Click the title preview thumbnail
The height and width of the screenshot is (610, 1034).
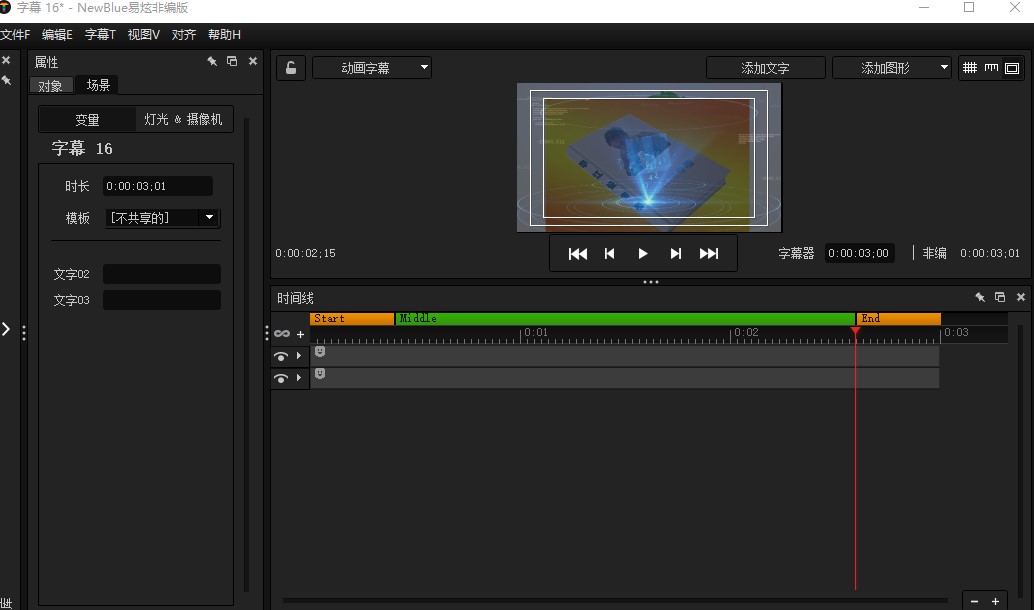click(x=650, y=158)
